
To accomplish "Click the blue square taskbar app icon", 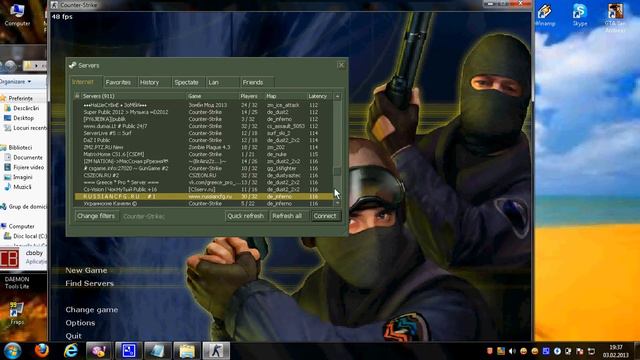I will tap(128, 351).
